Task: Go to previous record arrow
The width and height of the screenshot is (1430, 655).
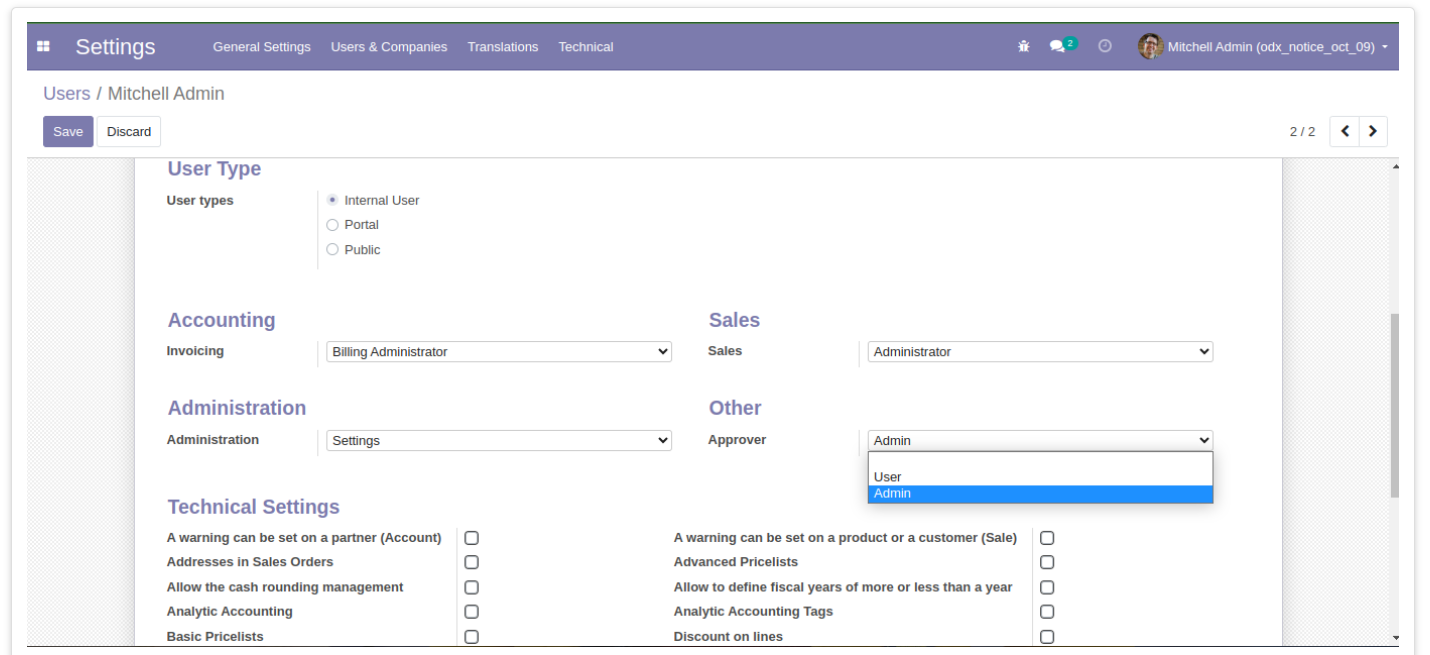Action: [1345, 131]
